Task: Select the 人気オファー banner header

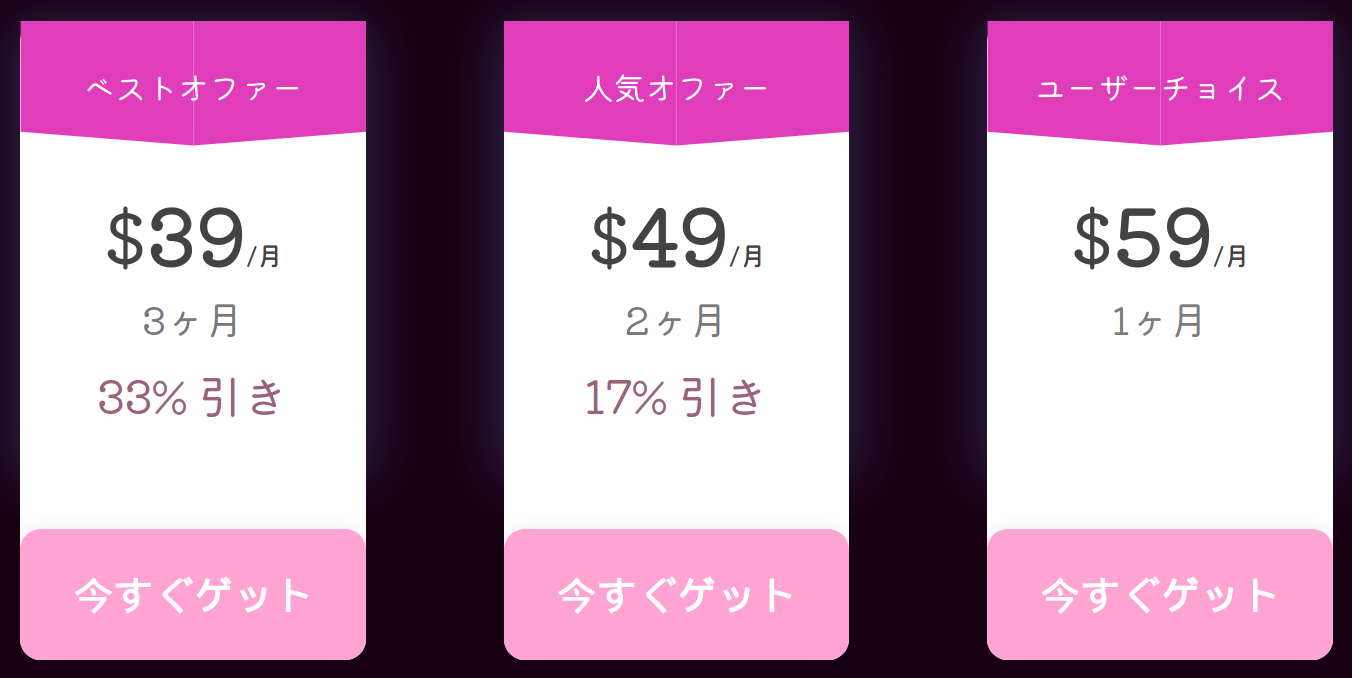Action: point(676,89)
